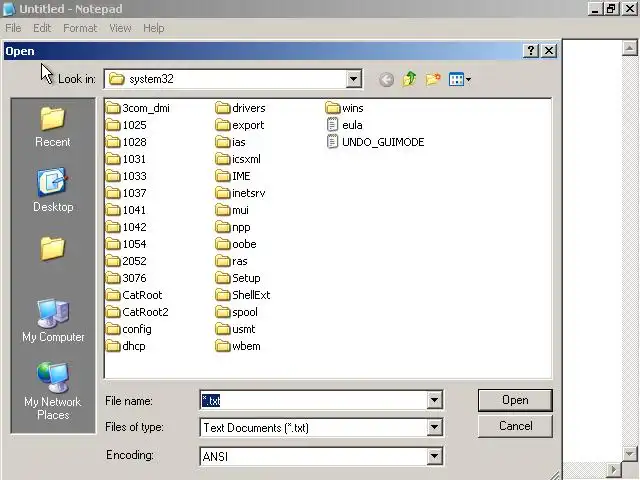Select the inetsrv folder
The width and height of the screenshot is (640, 480).
pyautogui.click(x=240, y=193)
